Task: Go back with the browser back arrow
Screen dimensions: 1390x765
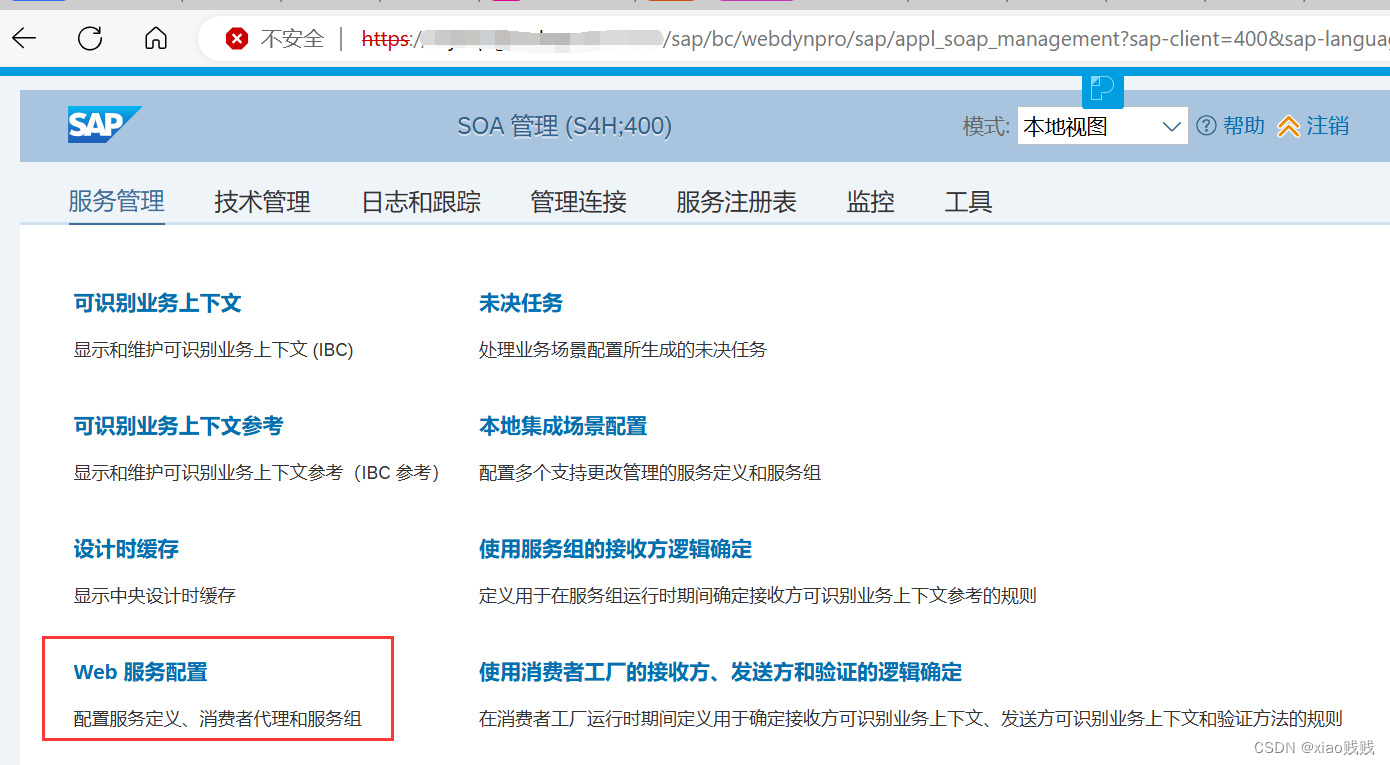Action: pos(23,39)
